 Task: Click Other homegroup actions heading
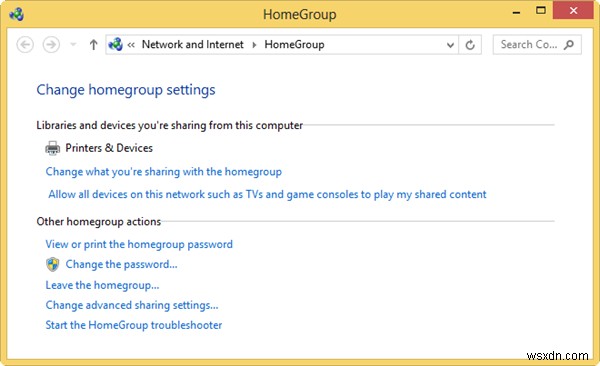[x=98, y=222]
